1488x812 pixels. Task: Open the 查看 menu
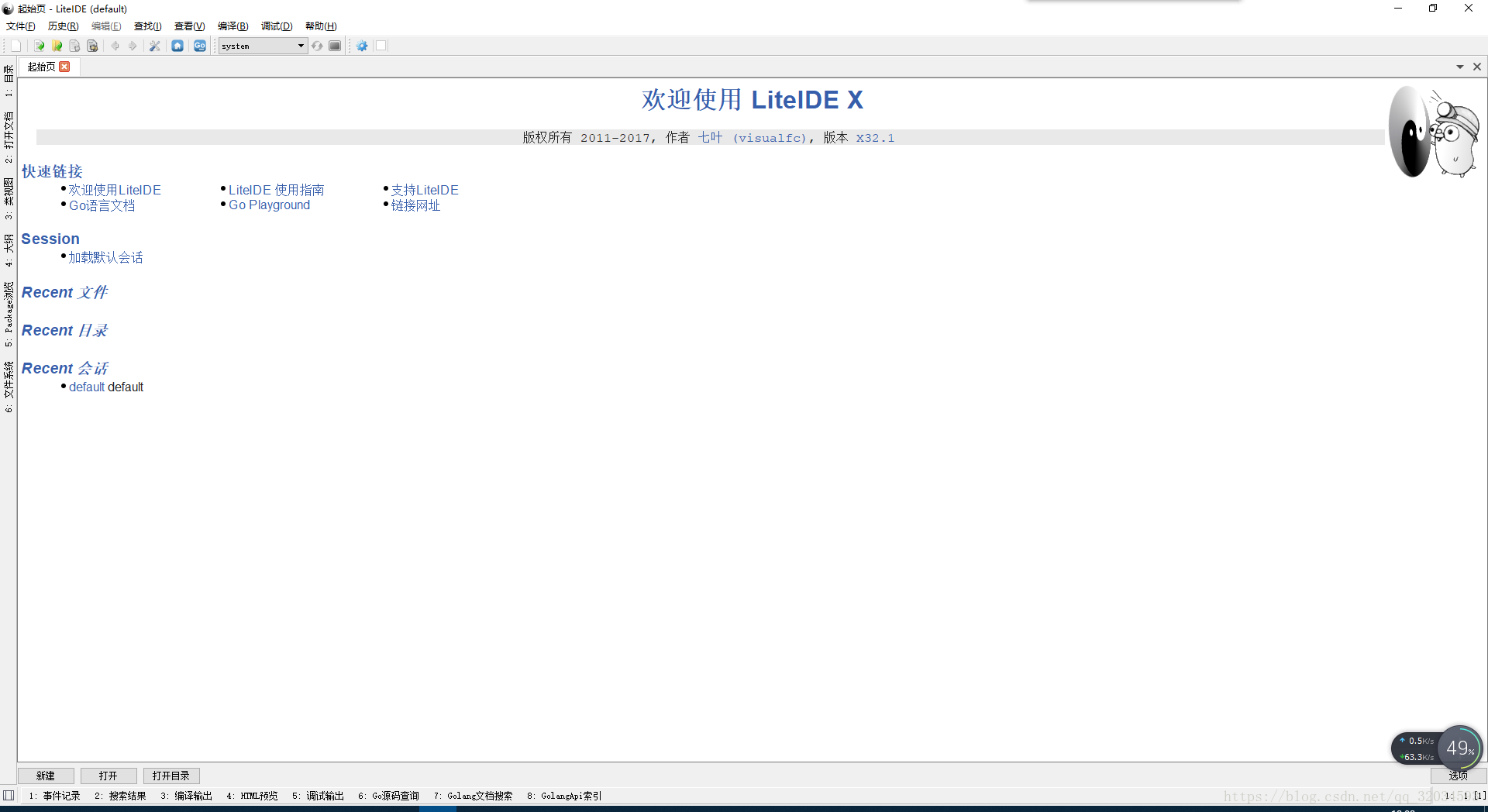pyautogui.click(x=190, y=26)
